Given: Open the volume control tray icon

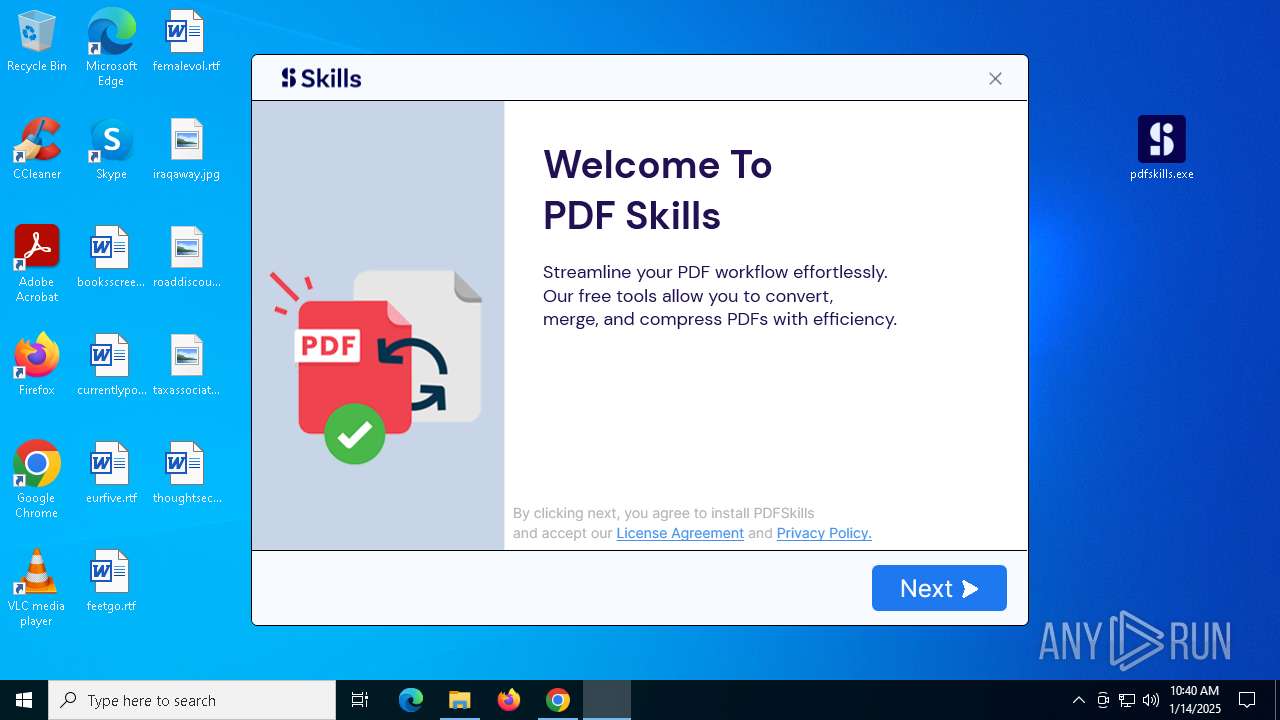Looking at the screenshot, I should coord(1151,700).
